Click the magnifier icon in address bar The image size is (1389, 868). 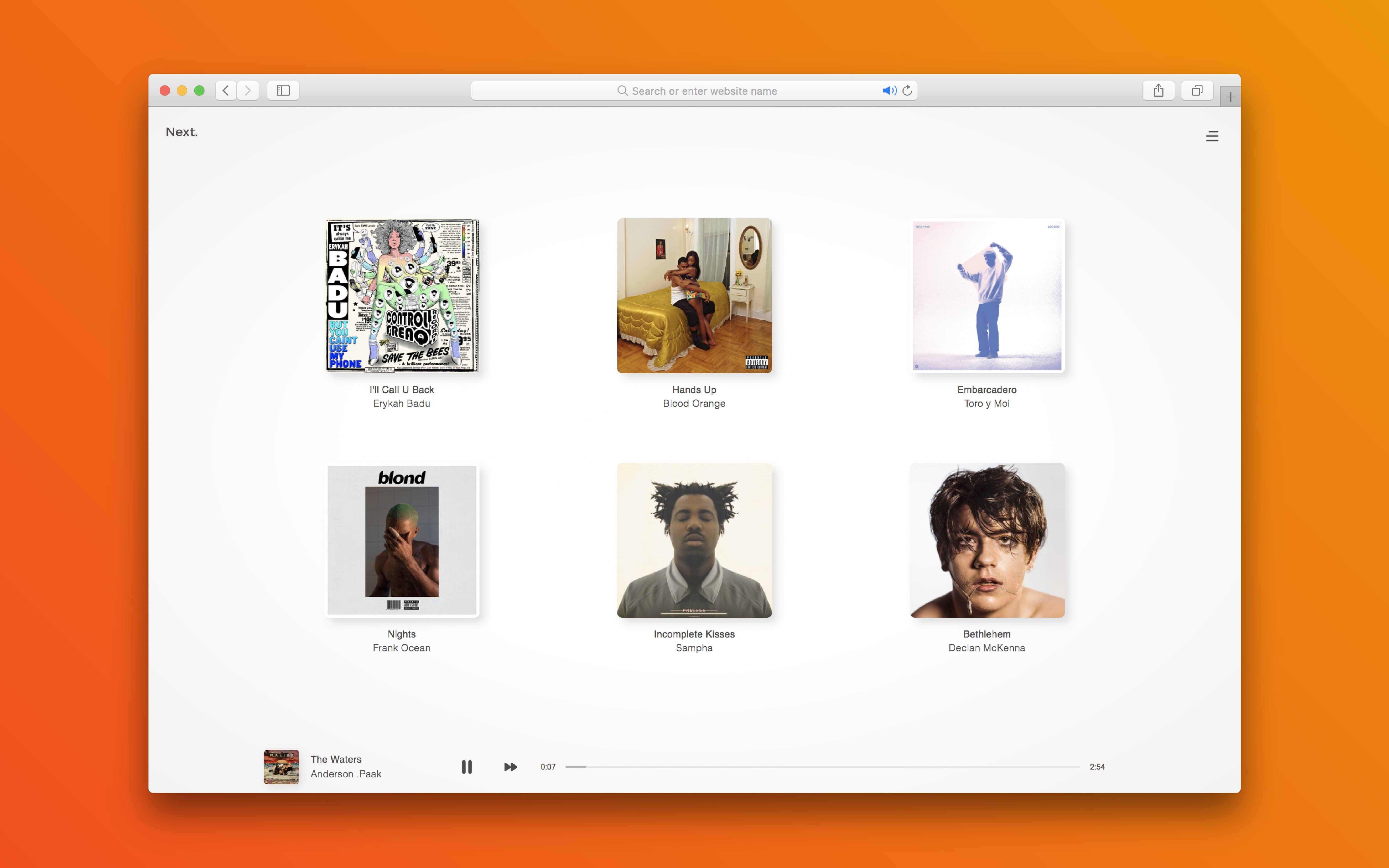click(622, 91)
